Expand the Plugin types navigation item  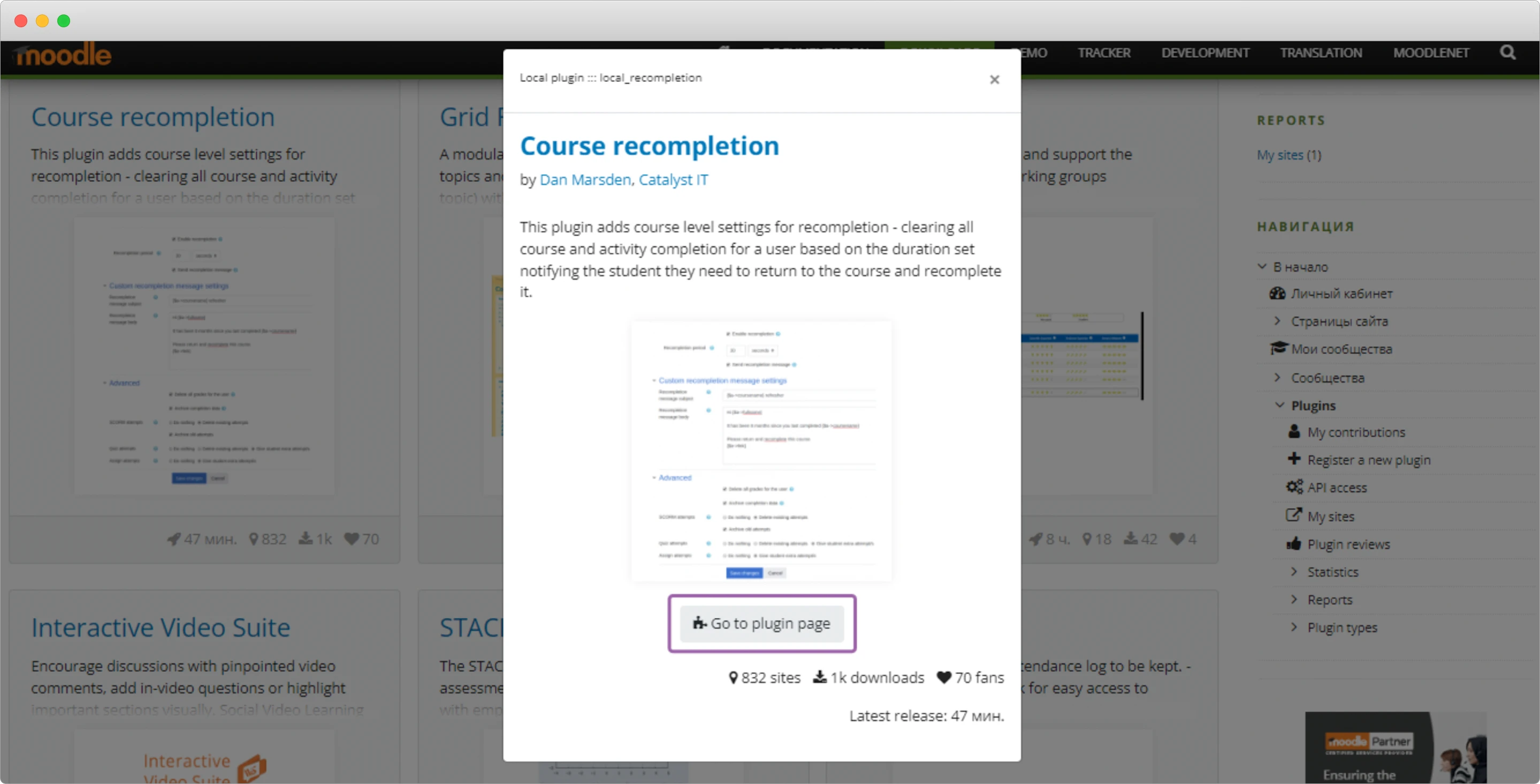coord(1294,627)
